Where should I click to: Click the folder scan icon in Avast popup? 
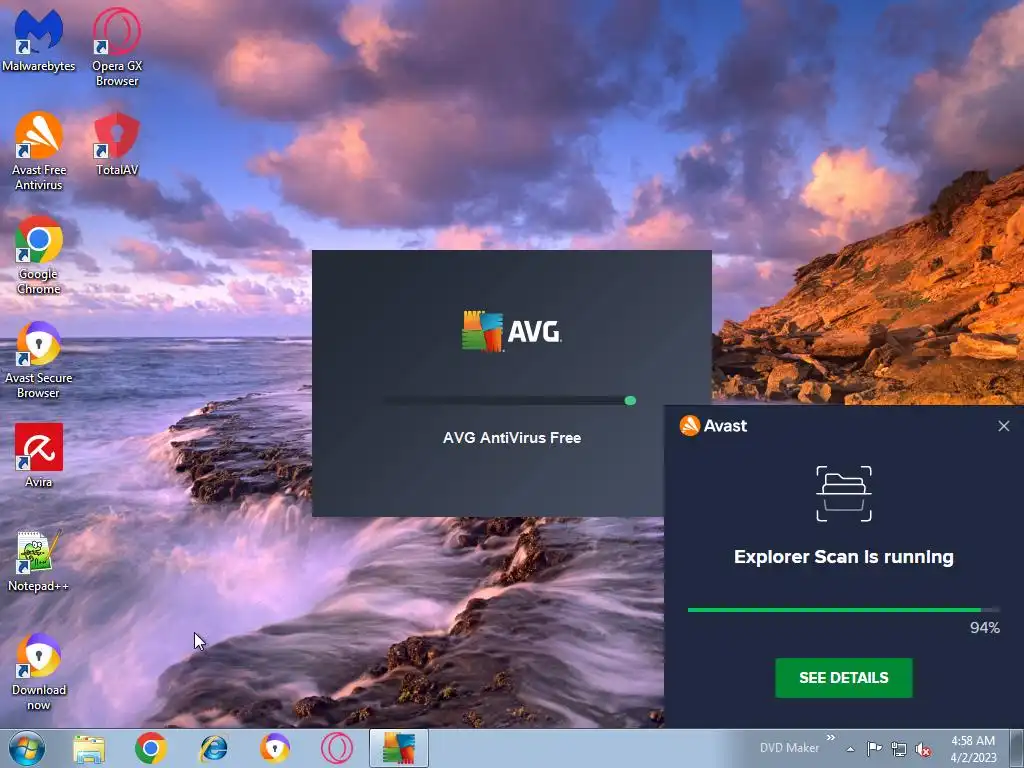pos(844,494)
